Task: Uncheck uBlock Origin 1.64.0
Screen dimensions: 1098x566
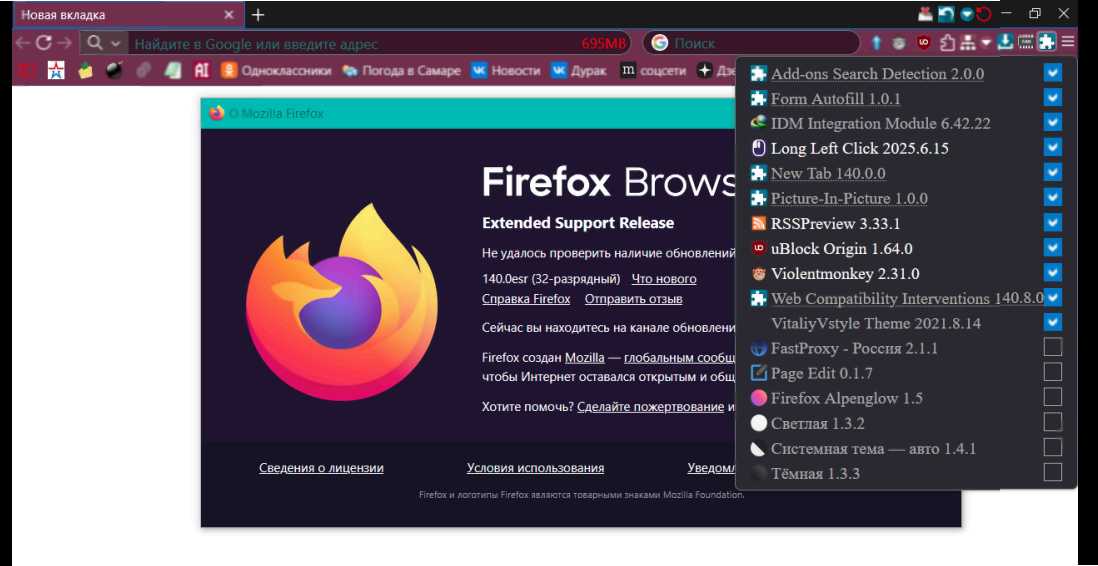Action: (1052, 247)
